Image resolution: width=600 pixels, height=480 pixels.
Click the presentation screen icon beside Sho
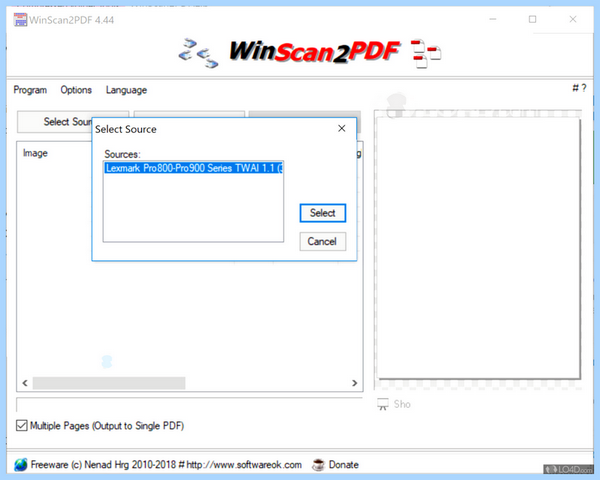pos(383,404)
